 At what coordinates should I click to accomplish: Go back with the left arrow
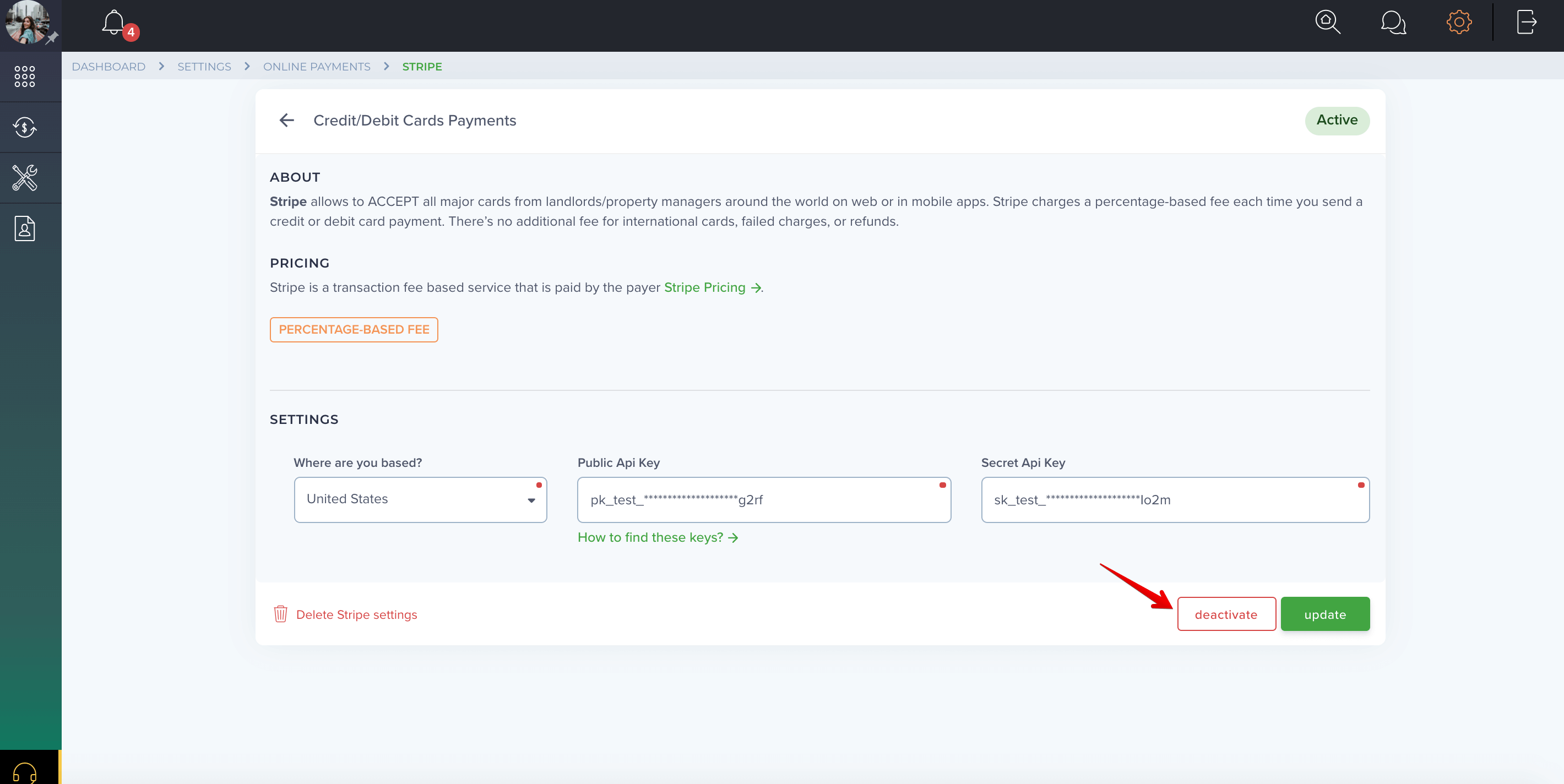286,120
